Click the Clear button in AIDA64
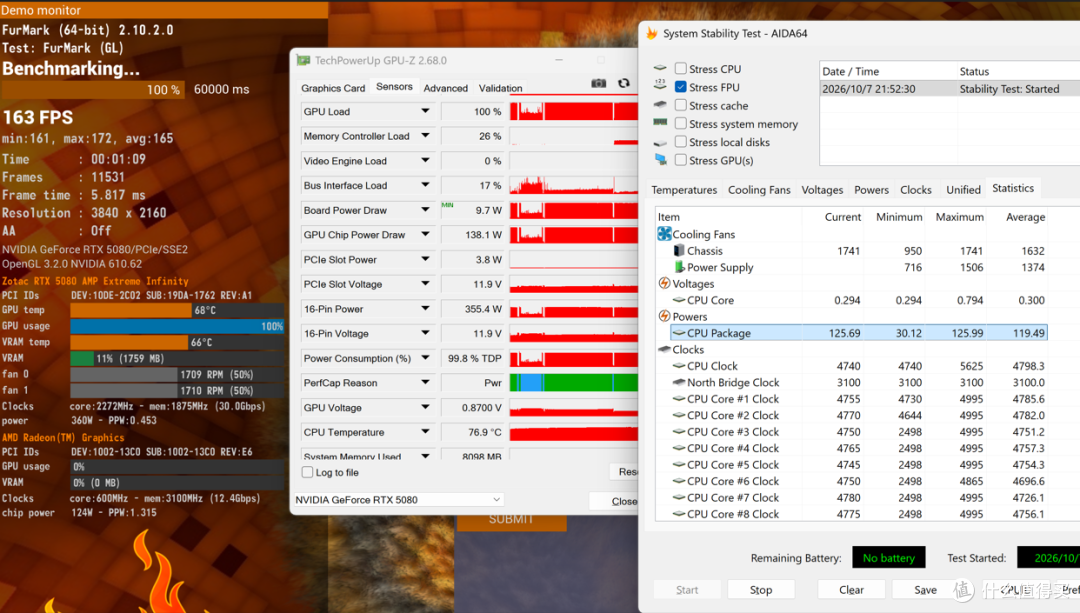The image size is (1080, 613). (851, 590)
